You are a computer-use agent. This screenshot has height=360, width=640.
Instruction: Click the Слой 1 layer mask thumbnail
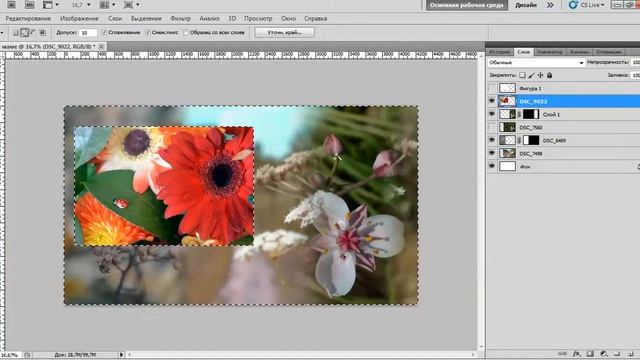click(531, 114)
